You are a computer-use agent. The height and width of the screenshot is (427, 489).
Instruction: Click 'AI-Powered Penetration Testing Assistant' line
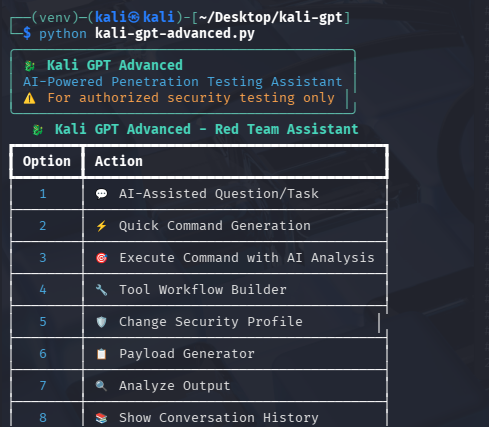(x=183, y=82)
